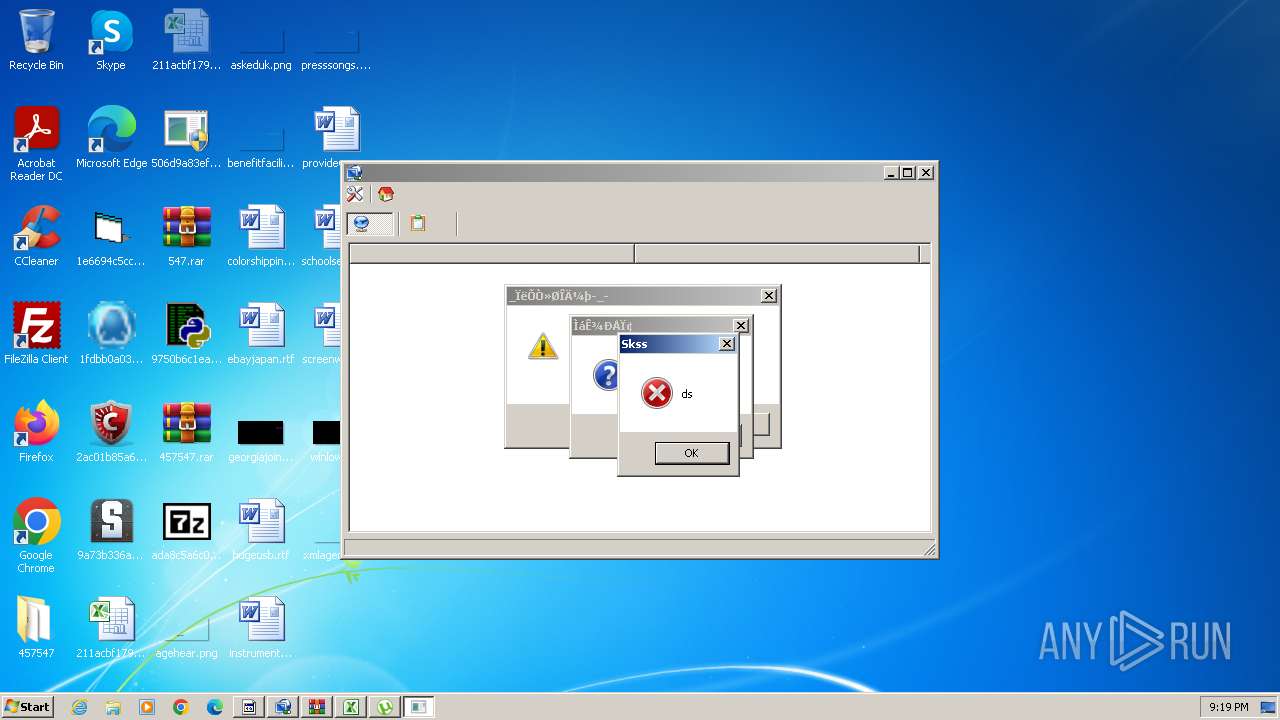1280x720 pixels.
Task: Select the 457547.rar archive on the desktop
Action: (x=186, y=432)
